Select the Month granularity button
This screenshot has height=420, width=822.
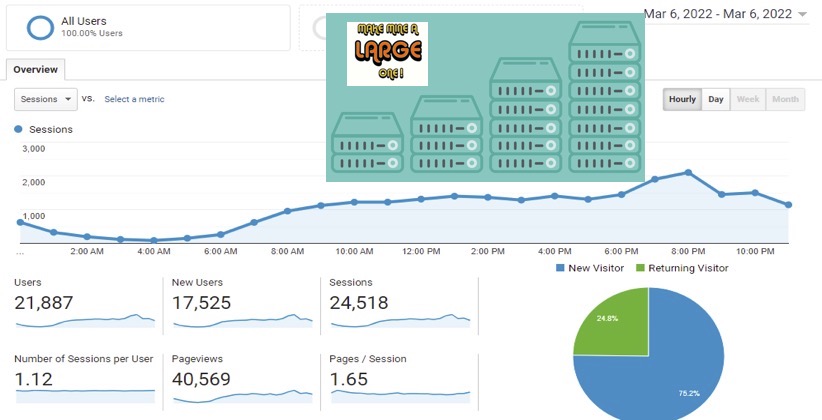pyautogui.click(x=785, y=99)
